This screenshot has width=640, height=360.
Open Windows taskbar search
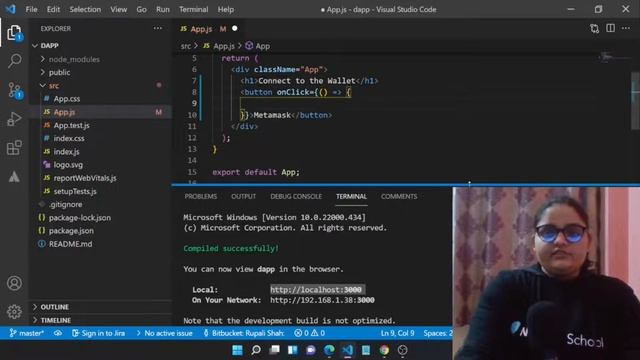coord(256,350)
